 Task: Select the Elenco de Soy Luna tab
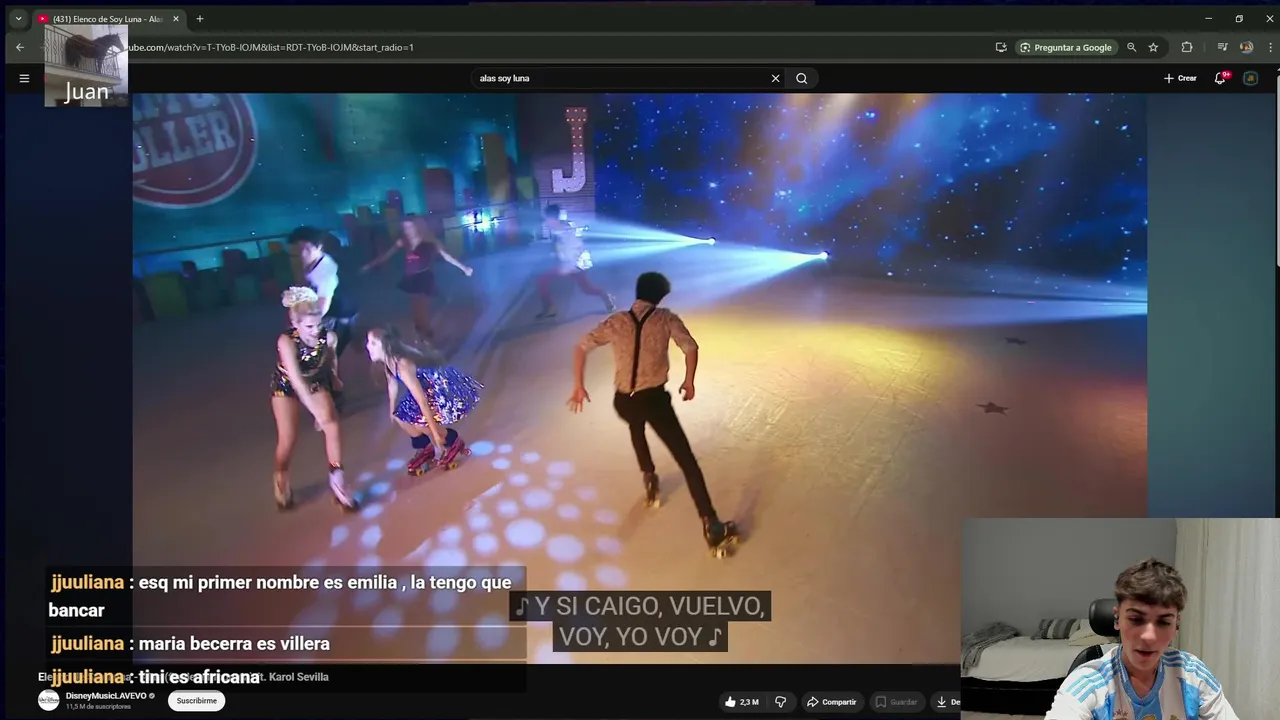[x=108, y=19]
